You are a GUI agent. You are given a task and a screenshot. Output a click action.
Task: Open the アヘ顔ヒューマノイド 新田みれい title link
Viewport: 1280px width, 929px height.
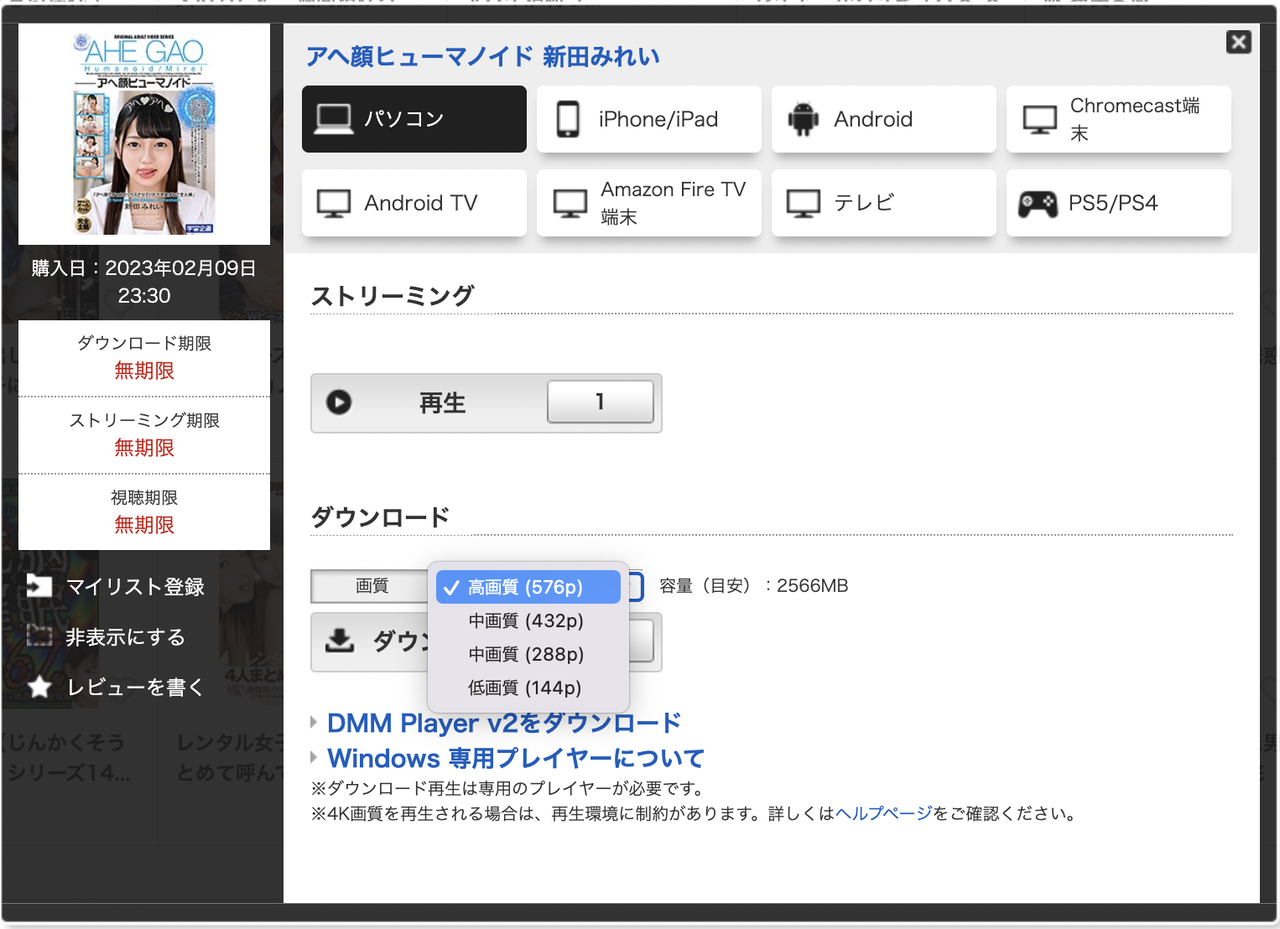tap(483, 56)
